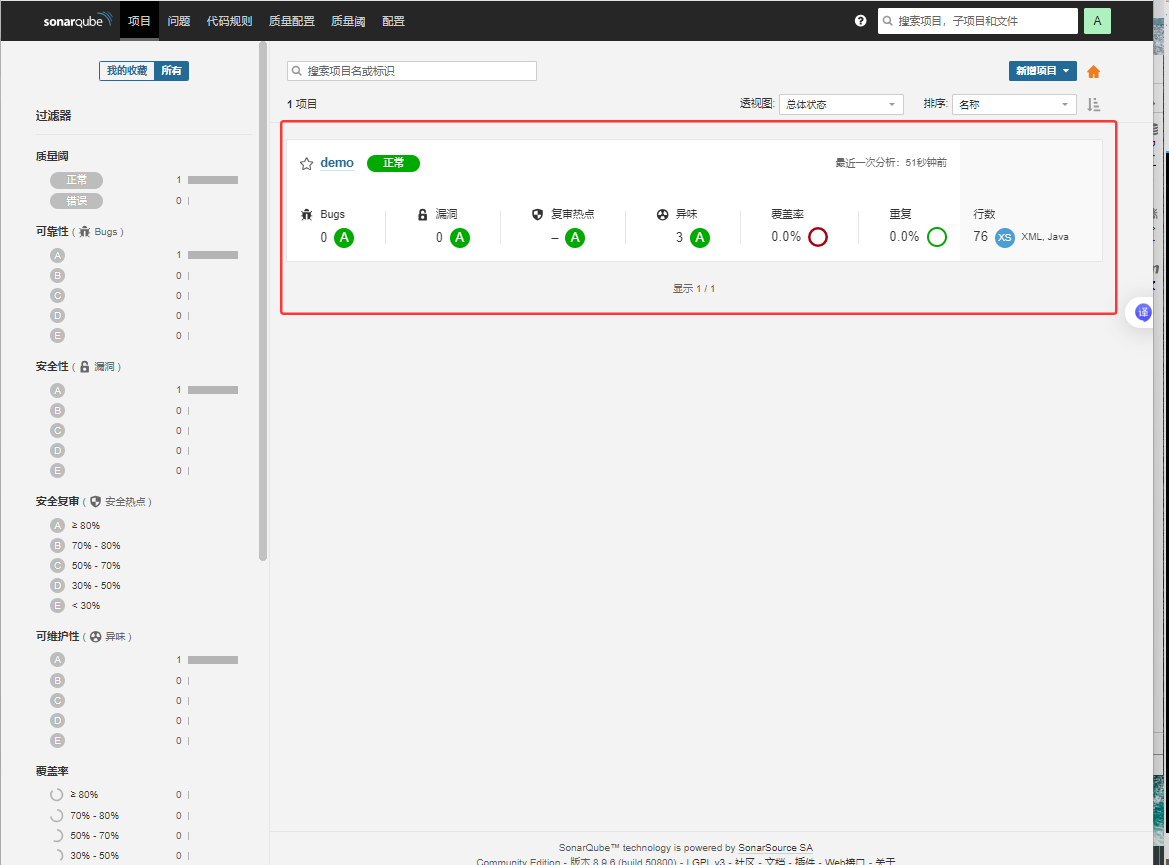
Task: Filter 覆盖率 by 70% - 80%
Action: tap(84, 816)
